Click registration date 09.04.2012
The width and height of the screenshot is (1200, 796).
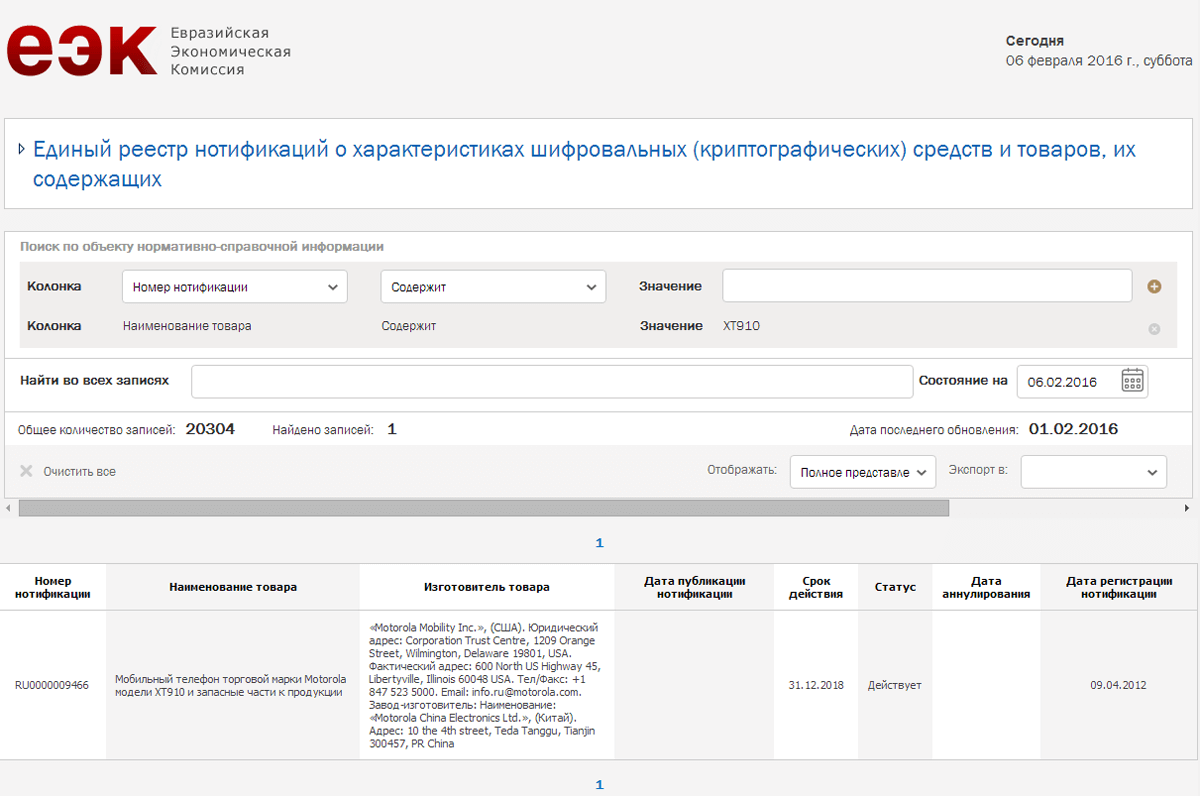coord(1119,686)
